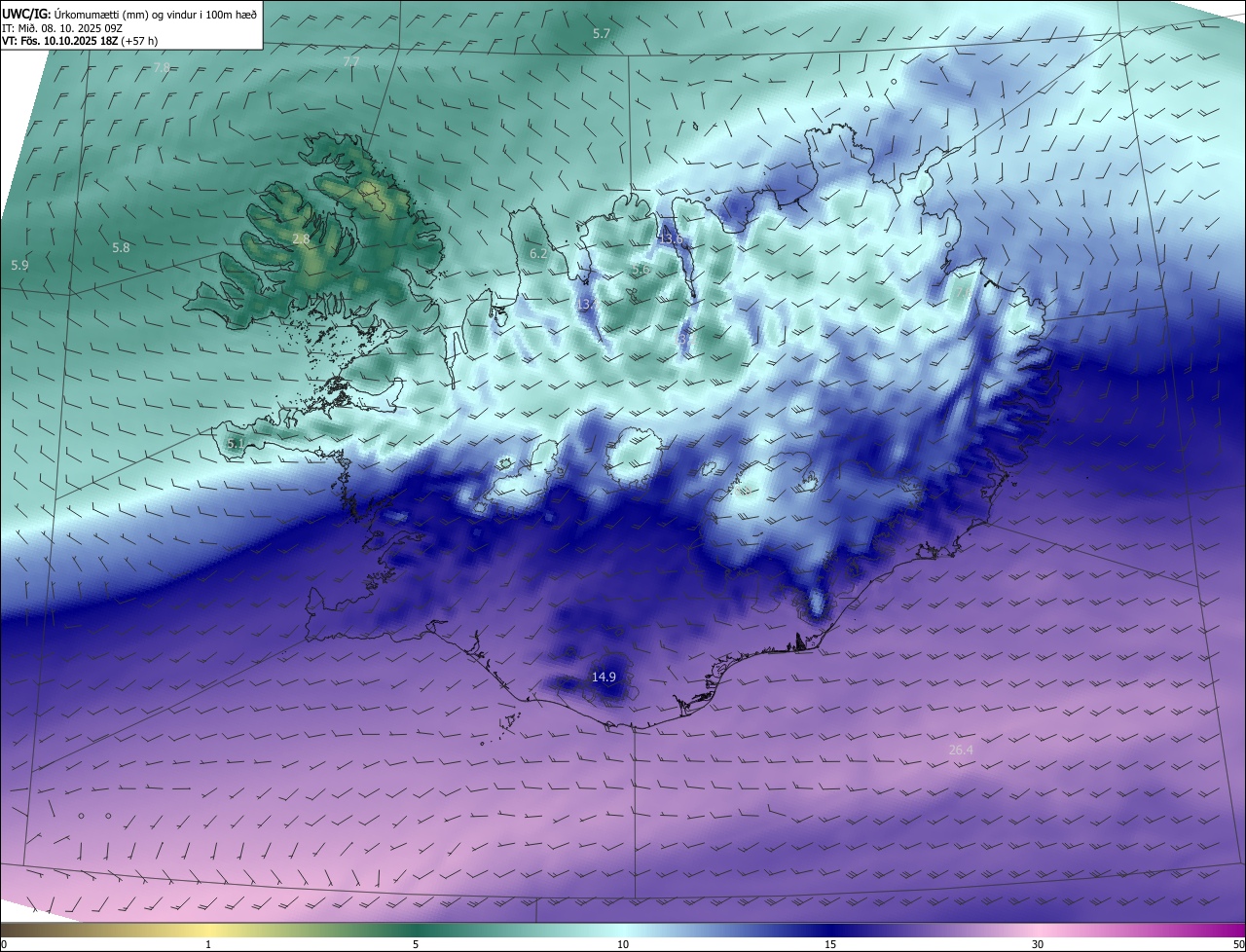Image resolution: width=1246 pixels, height=952 pixels.
Task: Click the 2.8 value over the Westfjords
Action: point(301,238)
